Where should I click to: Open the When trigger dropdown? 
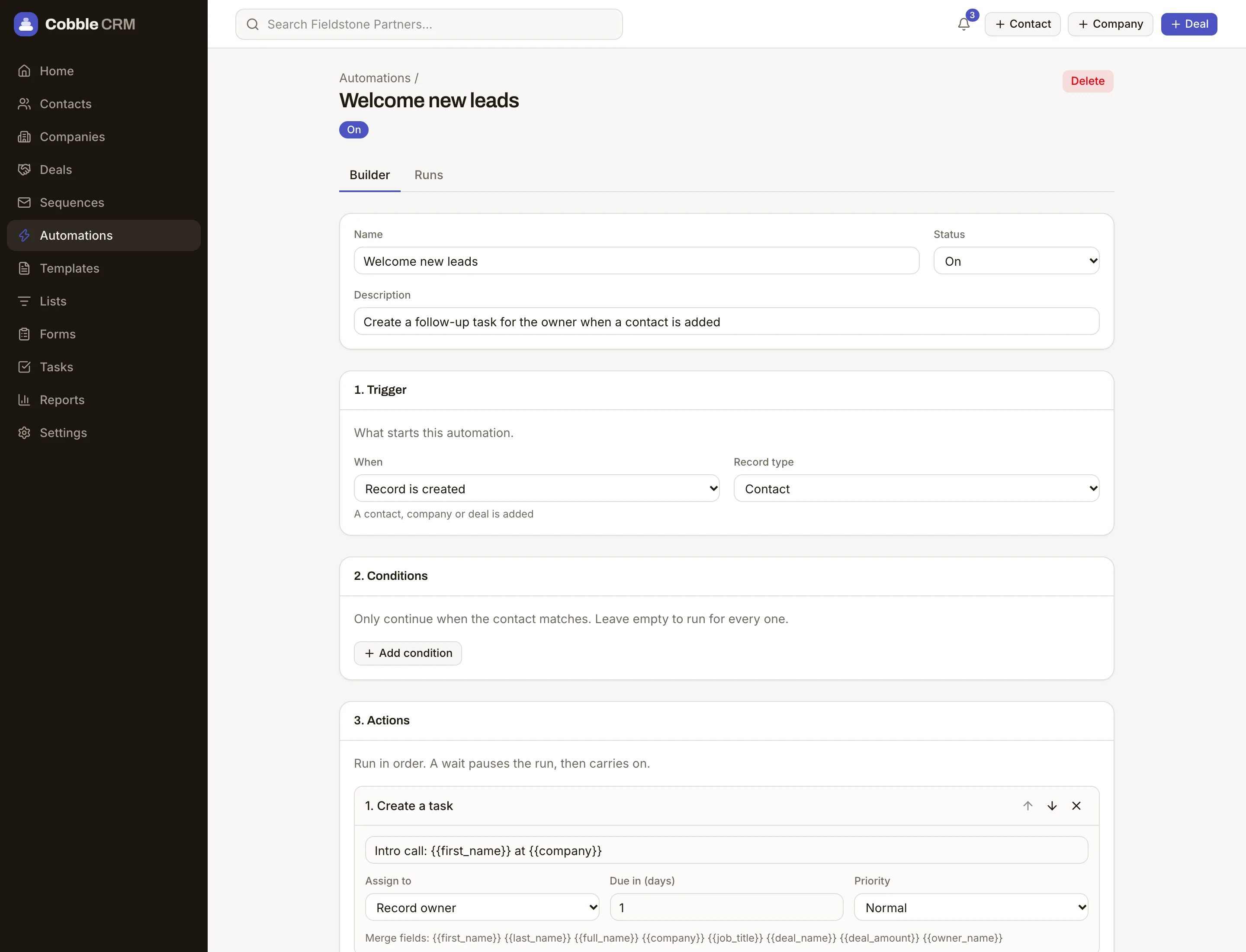536,489
